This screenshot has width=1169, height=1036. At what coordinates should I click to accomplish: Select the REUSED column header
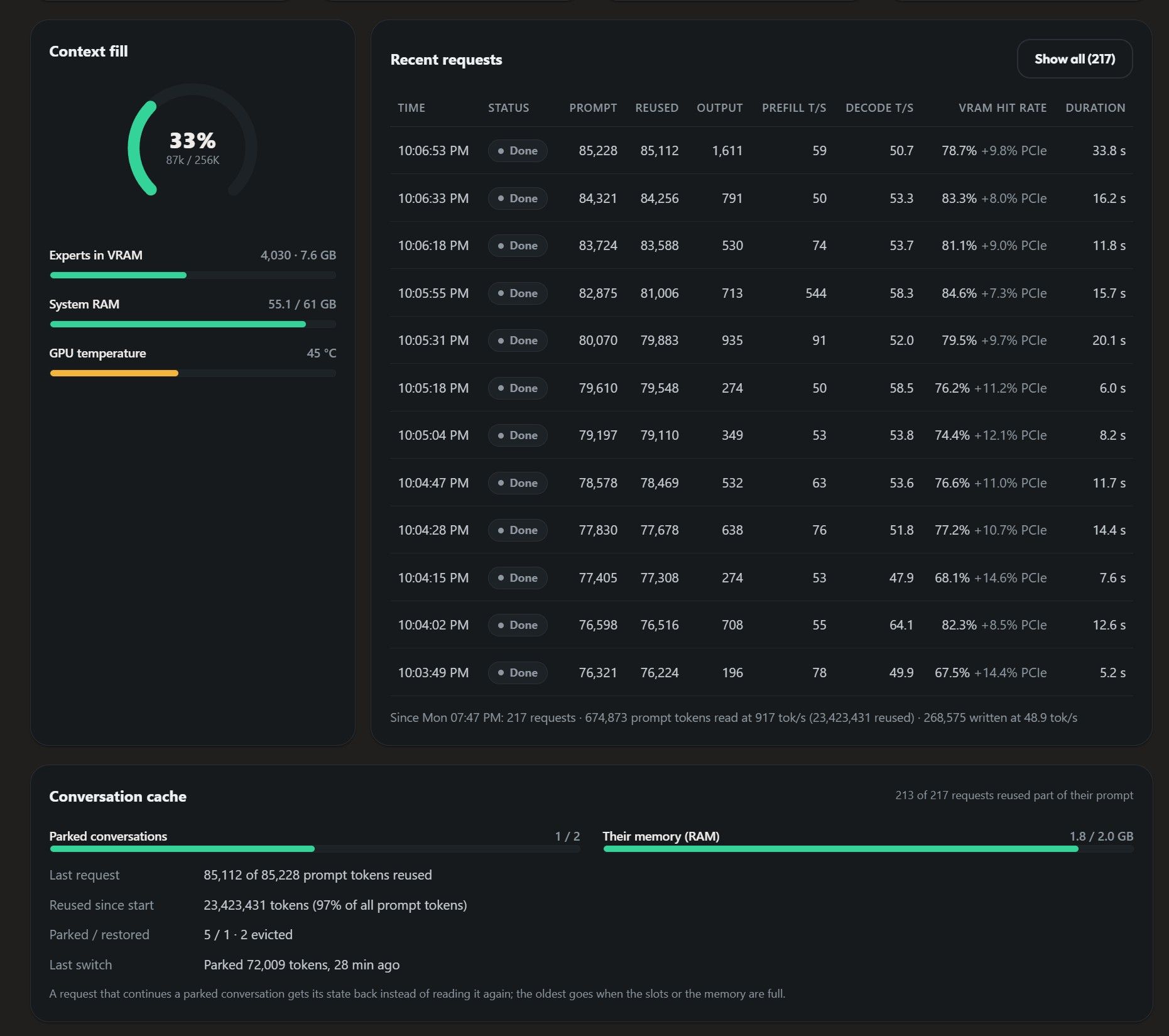(656, 108)
